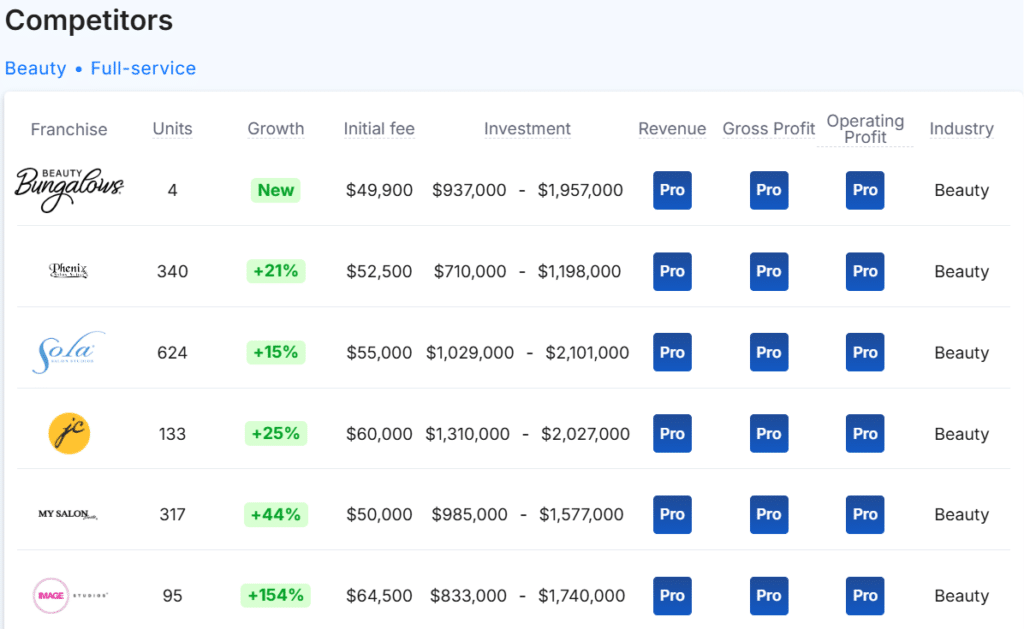This screenshot has height=629, width=1024.
Task: Open the My Salon Suite logo
Action: tap(68, 514)
